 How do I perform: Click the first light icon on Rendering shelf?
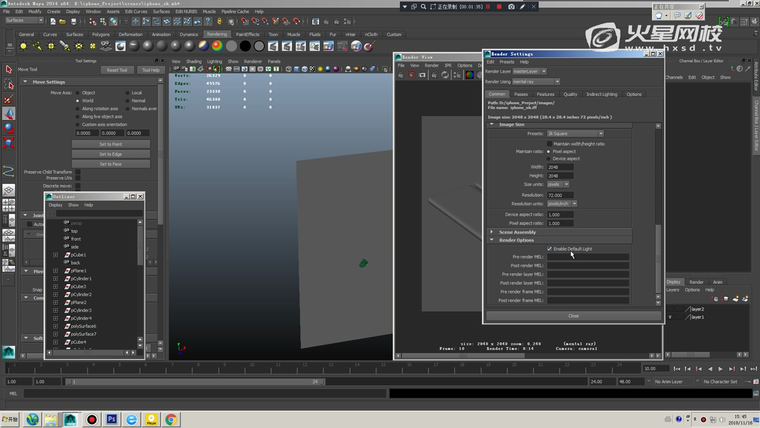tap(25, 46)
